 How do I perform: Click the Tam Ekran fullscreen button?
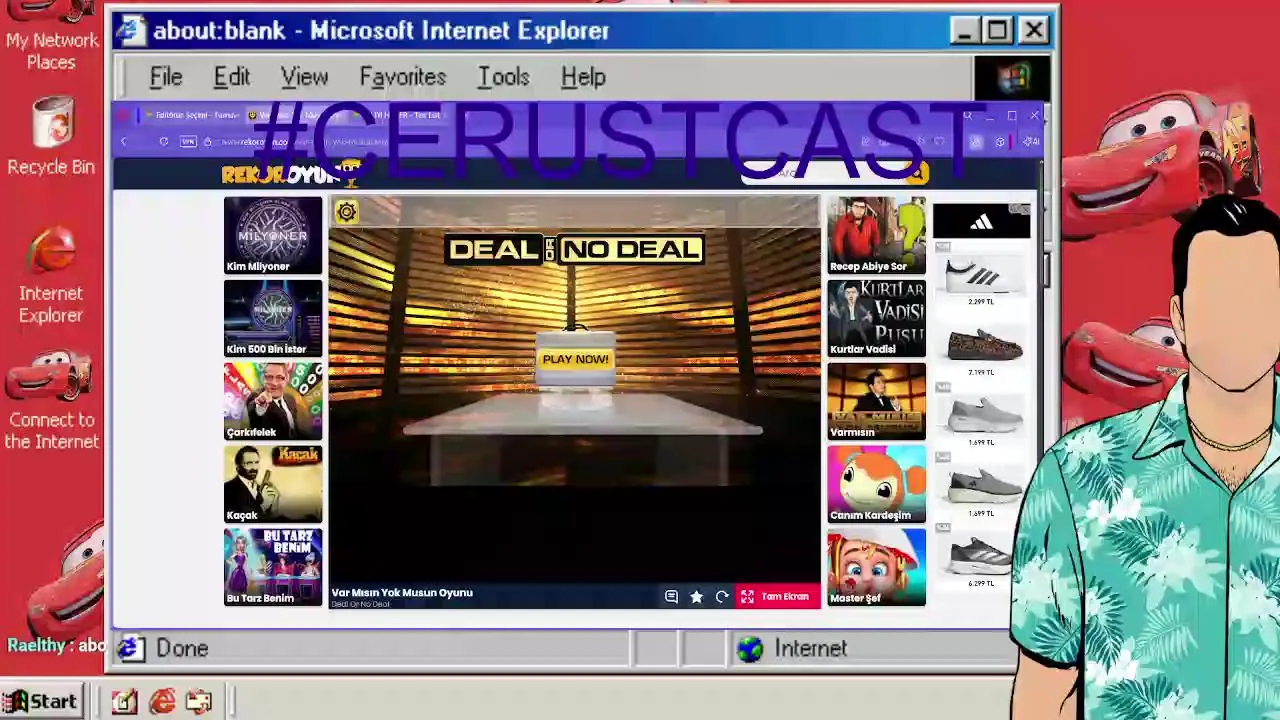[x=777, y=597]
